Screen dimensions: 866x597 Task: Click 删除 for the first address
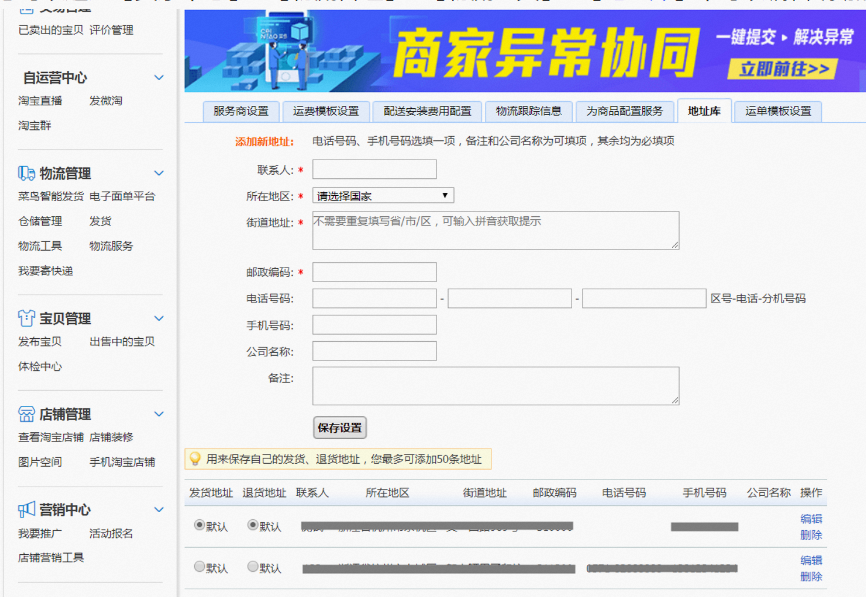[811, 535]
